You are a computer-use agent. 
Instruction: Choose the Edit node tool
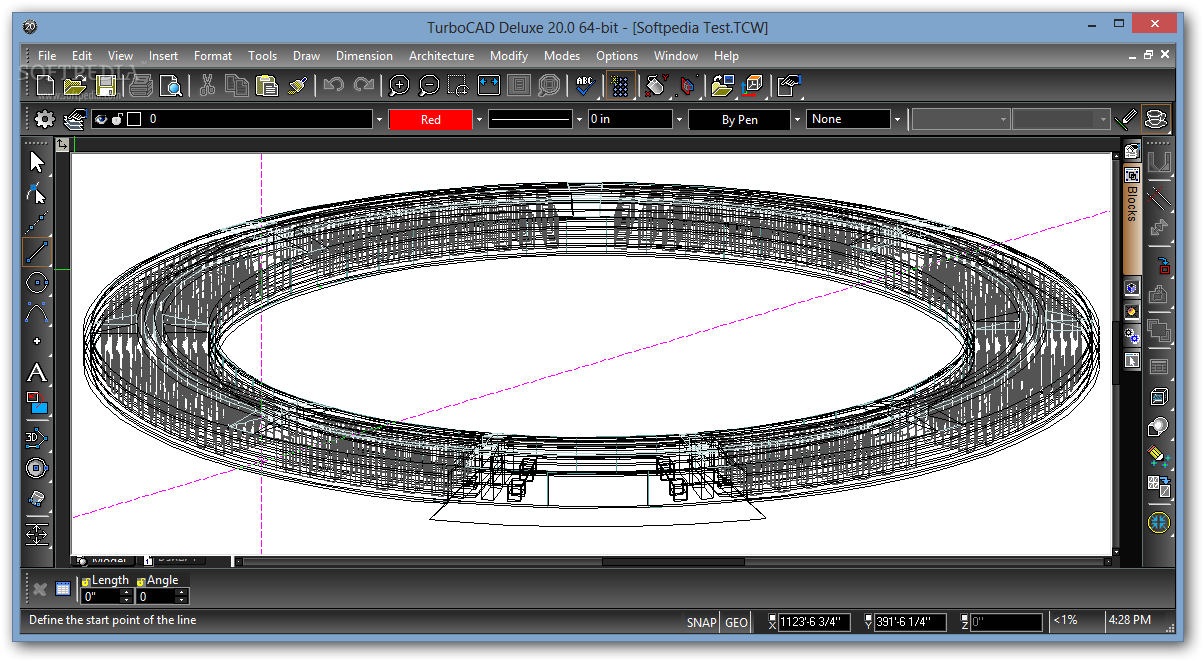(37, 192)
